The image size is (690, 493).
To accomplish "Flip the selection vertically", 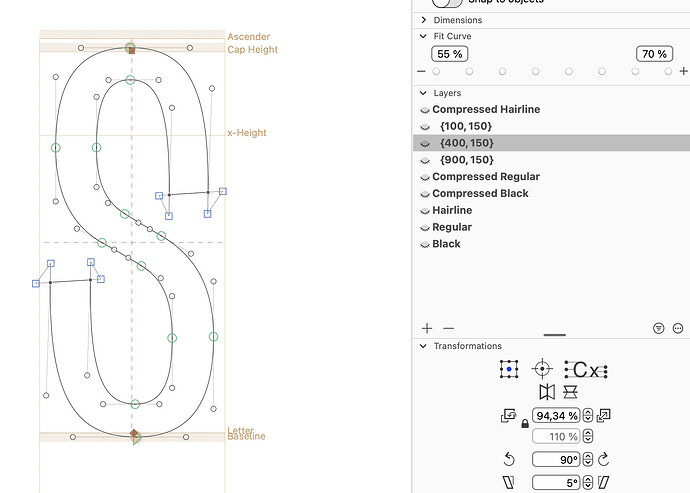I will tap(571, 391).
